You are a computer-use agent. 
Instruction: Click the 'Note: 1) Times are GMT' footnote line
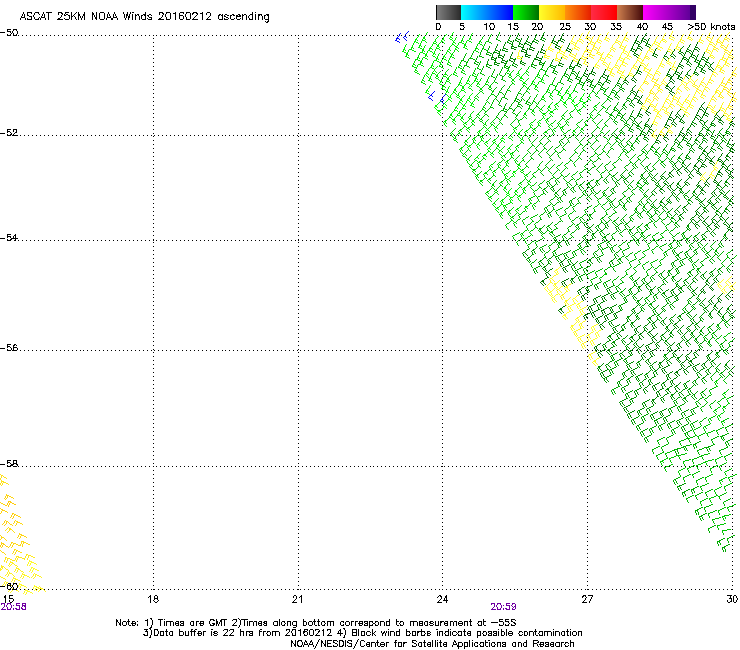click(316, 623)
